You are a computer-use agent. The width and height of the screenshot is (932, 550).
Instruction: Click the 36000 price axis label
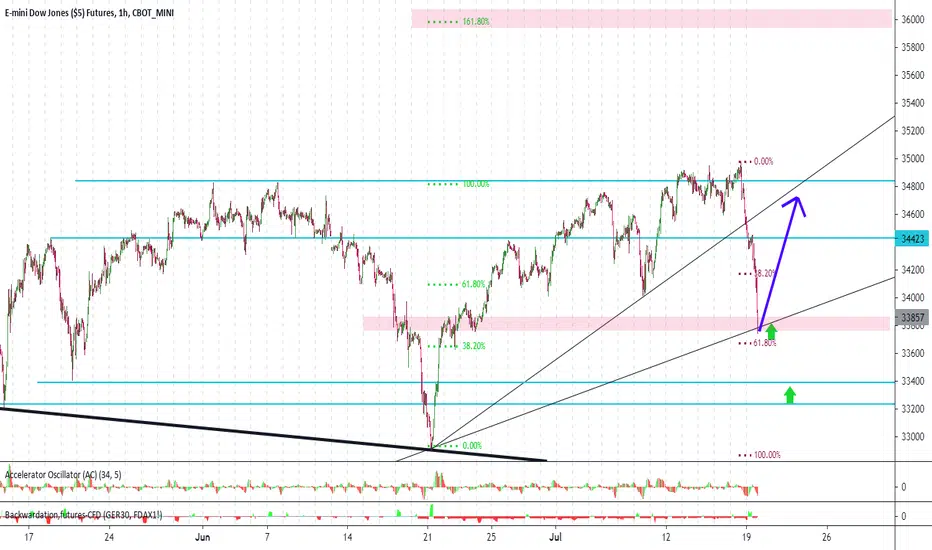click(x=912, y=19)
